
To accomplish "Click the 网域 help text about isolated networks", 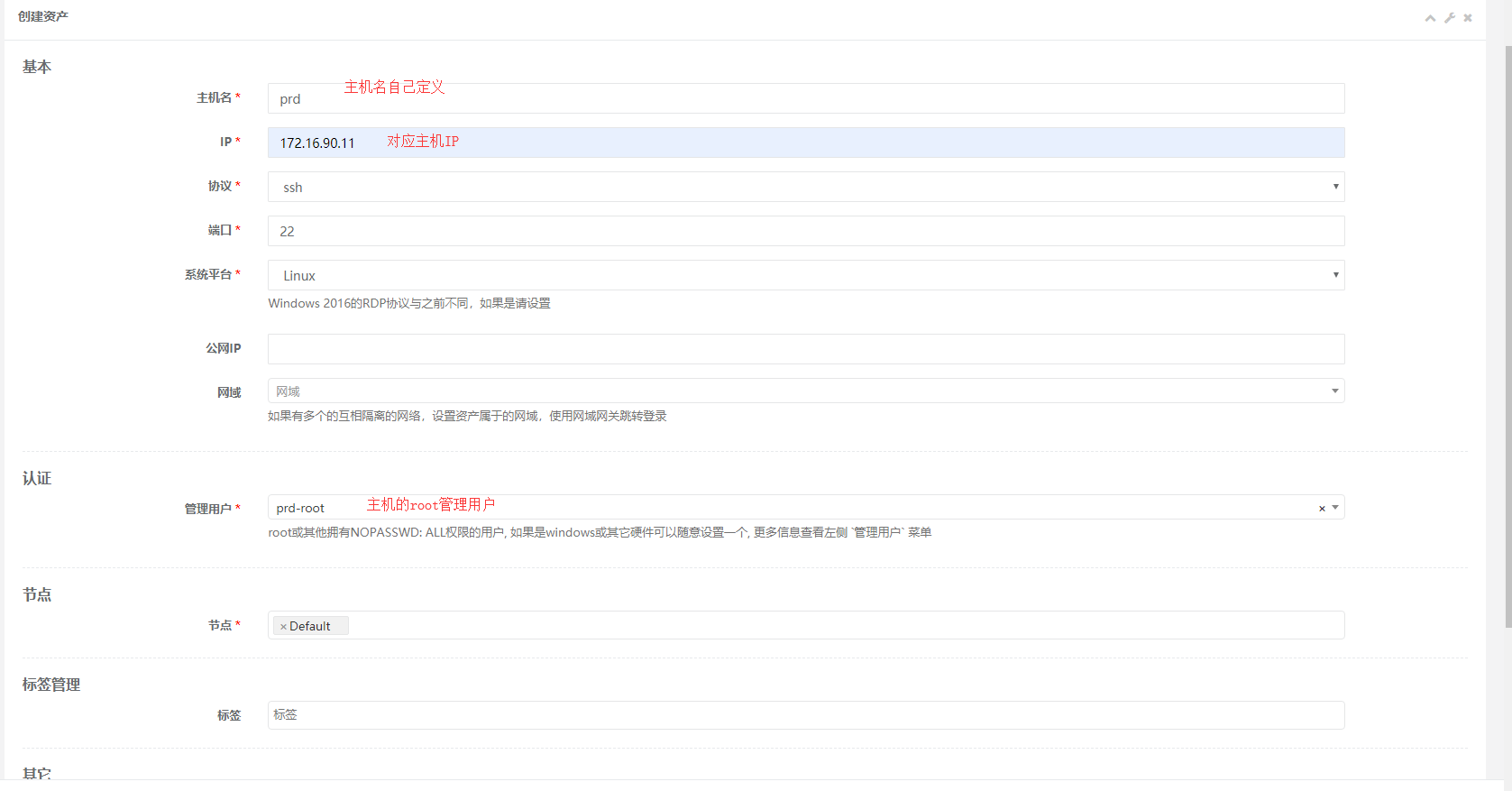I will click(x=467, y=416).
